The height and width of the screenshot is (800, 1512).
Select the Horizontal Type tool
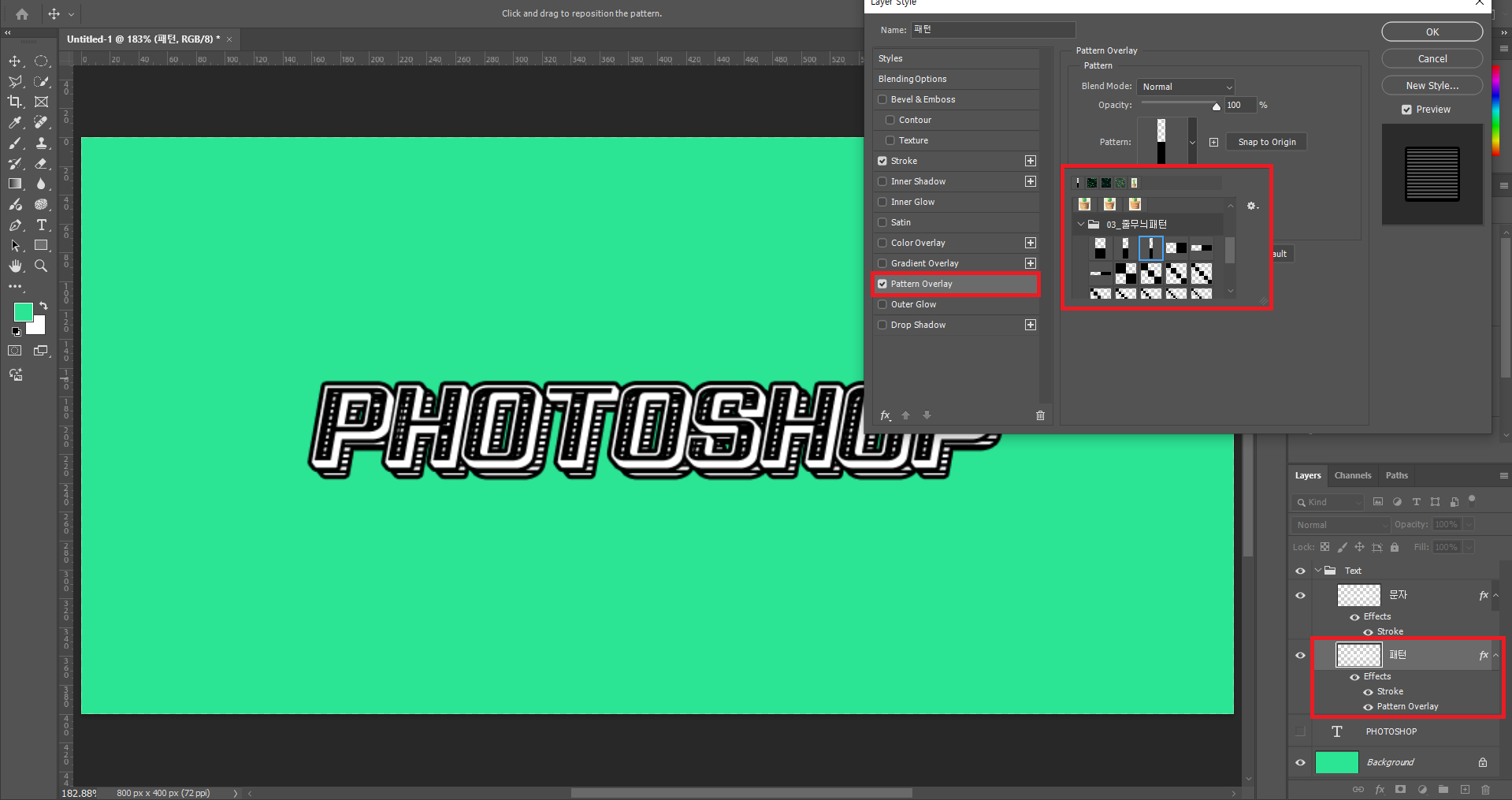tap(42, 225)
